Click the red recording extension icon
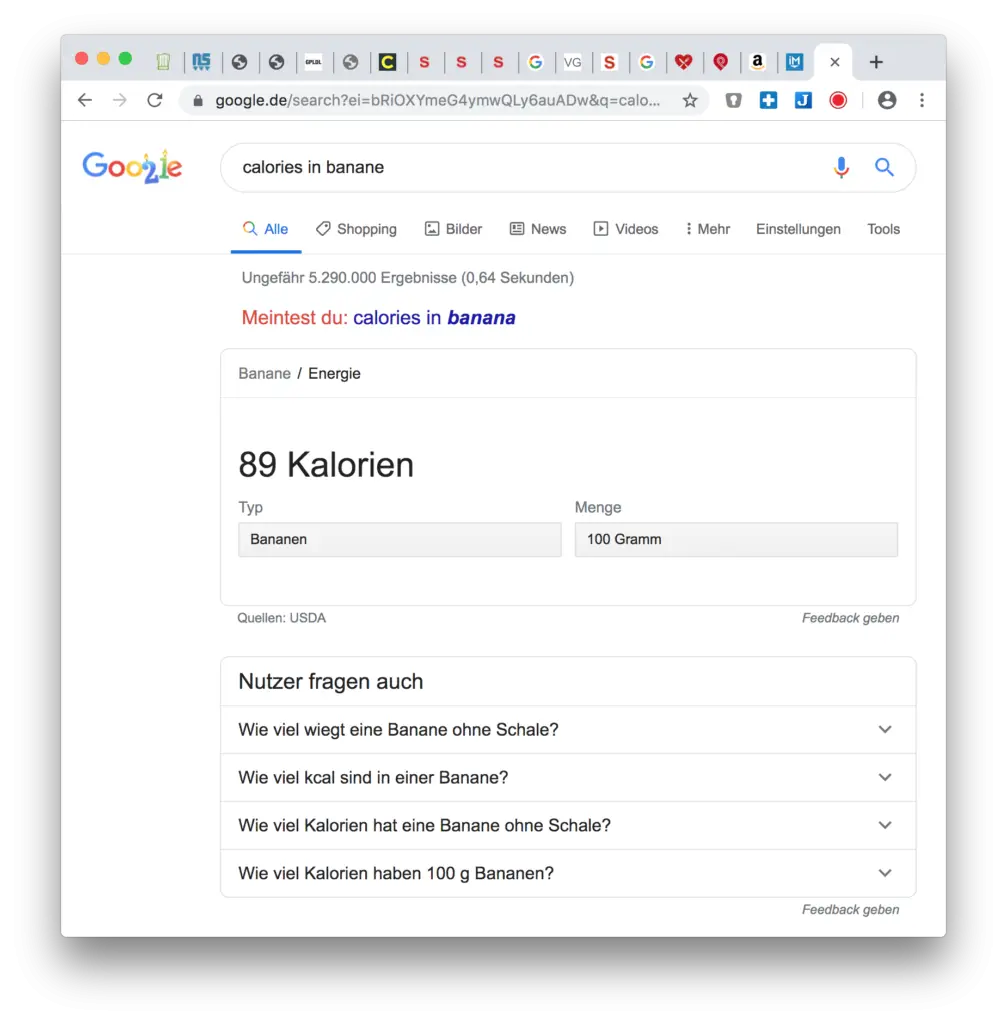1007x1024 pixels. click(838, 100)
